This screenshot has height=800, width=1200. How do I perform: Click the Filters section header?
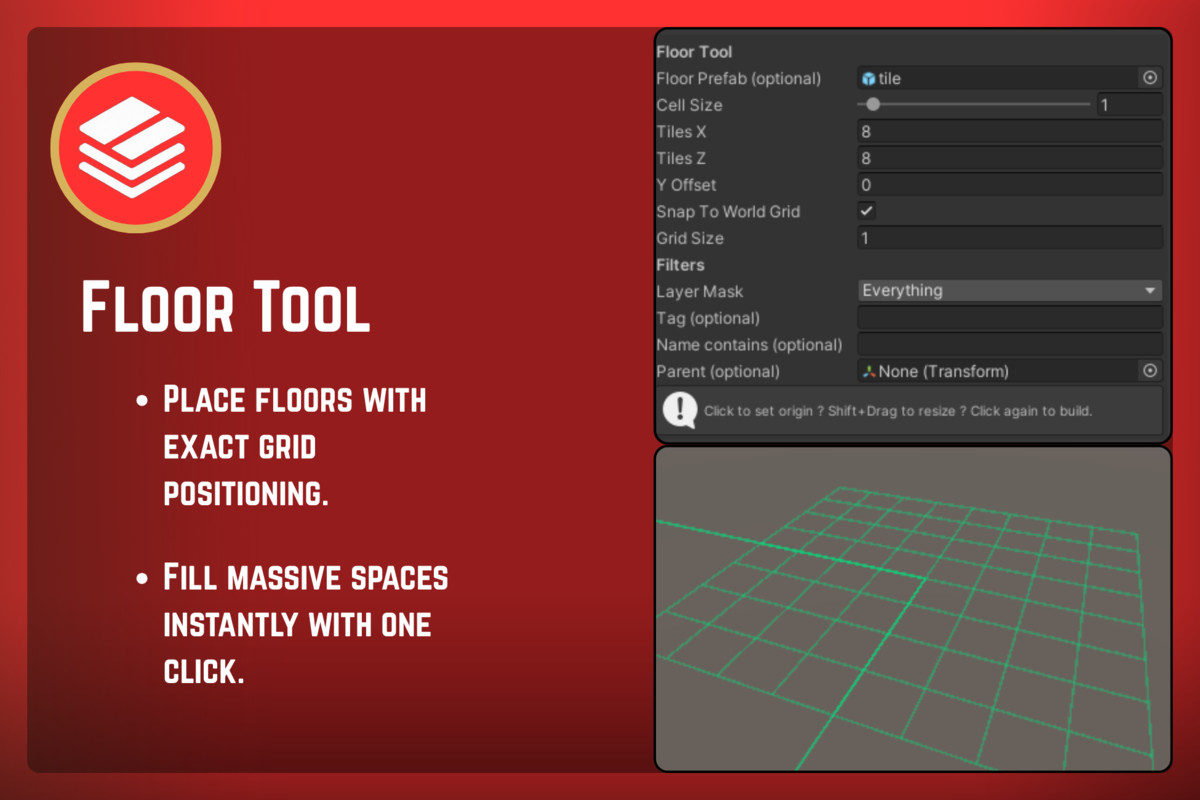[681, 264]
